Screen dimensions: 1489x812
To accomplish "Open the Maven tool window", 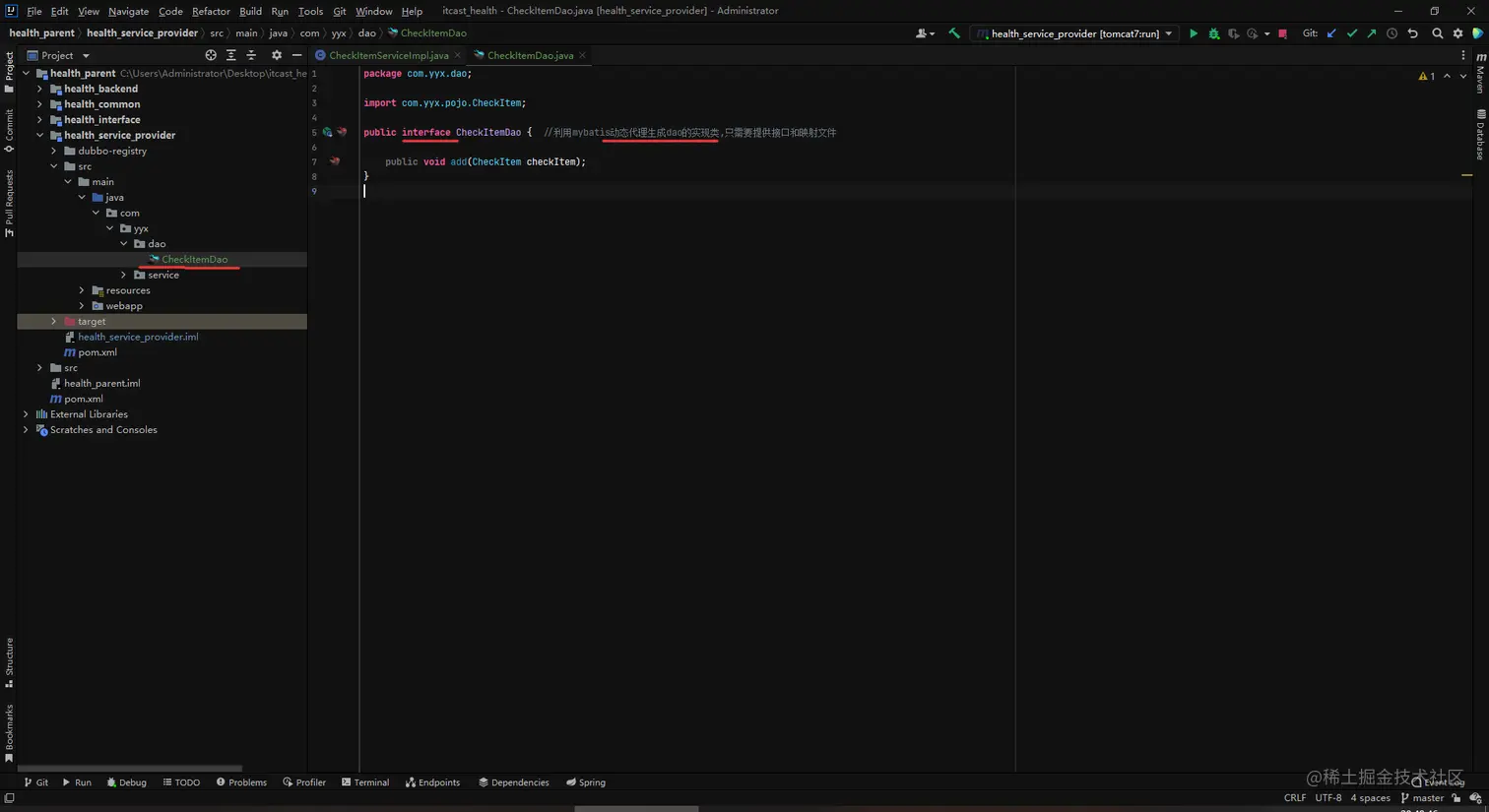I will (1480, 73).
